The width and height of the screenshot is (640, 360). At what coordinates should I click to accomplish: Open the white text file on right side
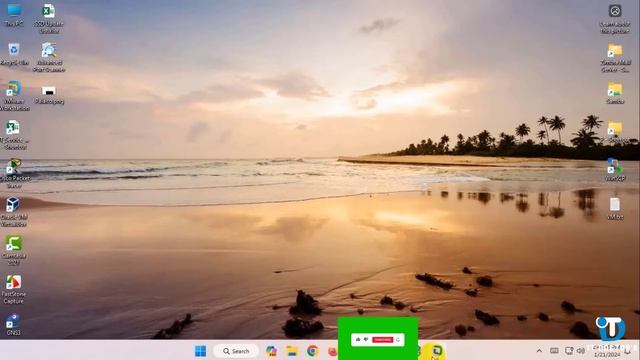[x=615, y=209]
